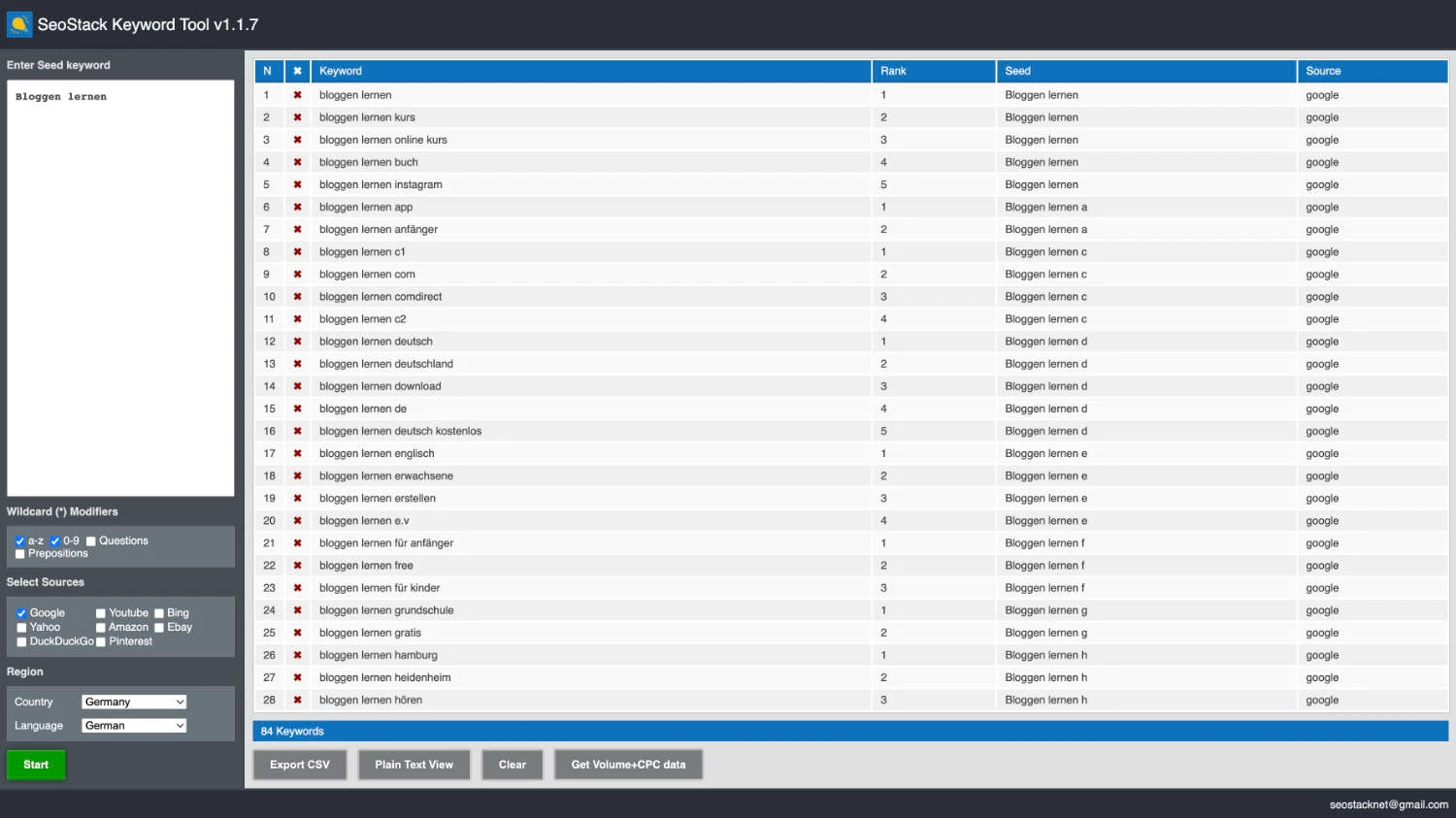The height and width of the screenshot is (818, 1456).
Task: Tick the Prepositions modifier checkbox
Action: pos(20,554)
